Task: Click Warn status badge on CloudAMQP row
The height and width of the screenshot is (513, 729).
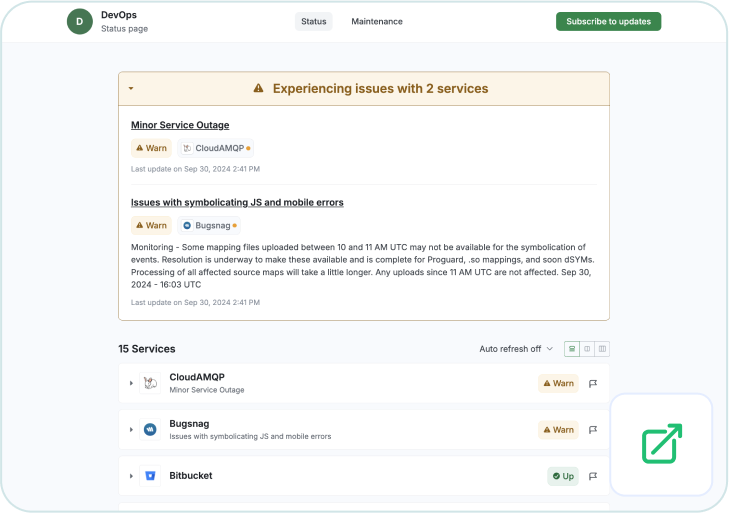Action: (x=558, y=383)
